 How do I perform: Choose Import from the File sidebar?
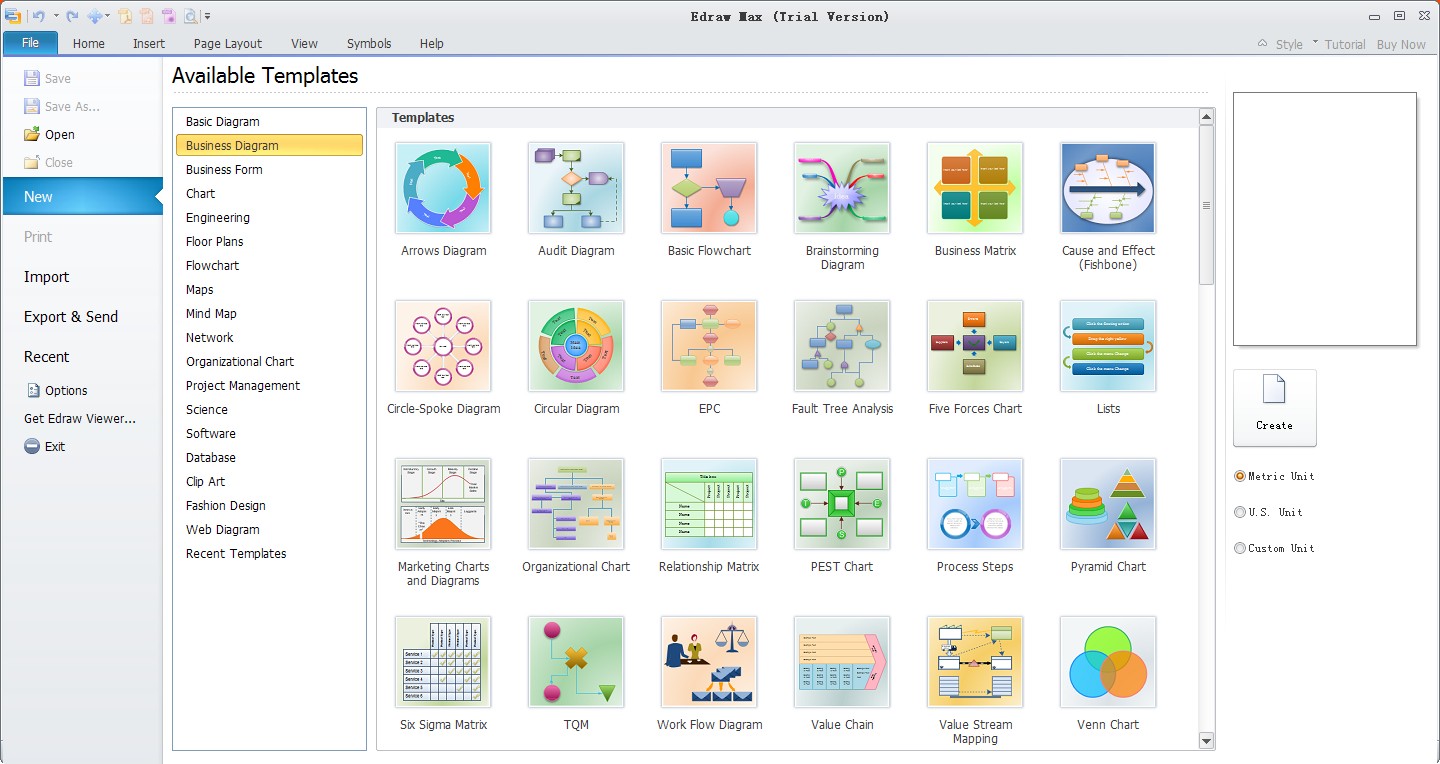[47, 277]
